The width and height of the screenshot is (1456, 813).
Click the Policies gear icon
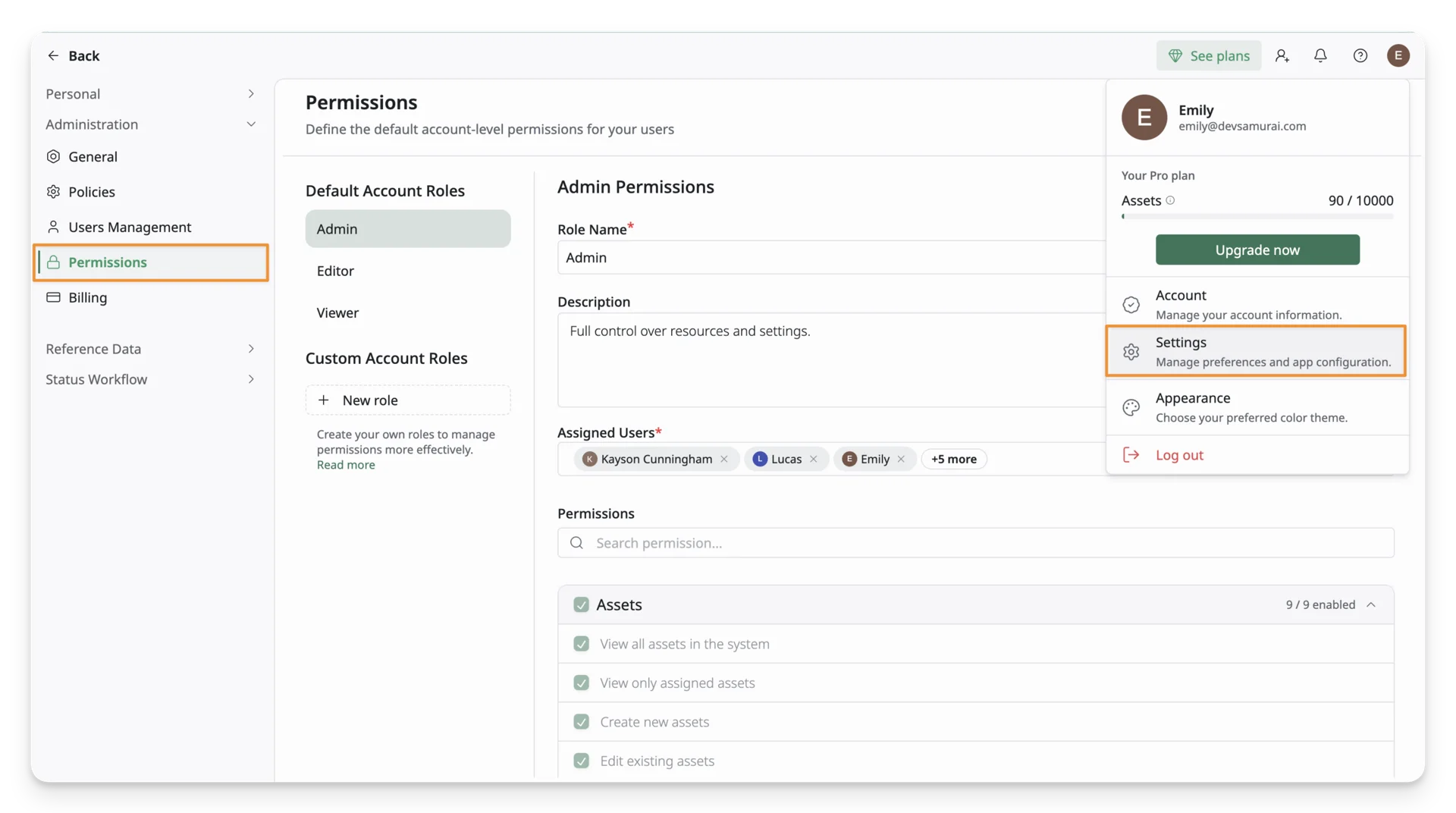click(53, 191)
